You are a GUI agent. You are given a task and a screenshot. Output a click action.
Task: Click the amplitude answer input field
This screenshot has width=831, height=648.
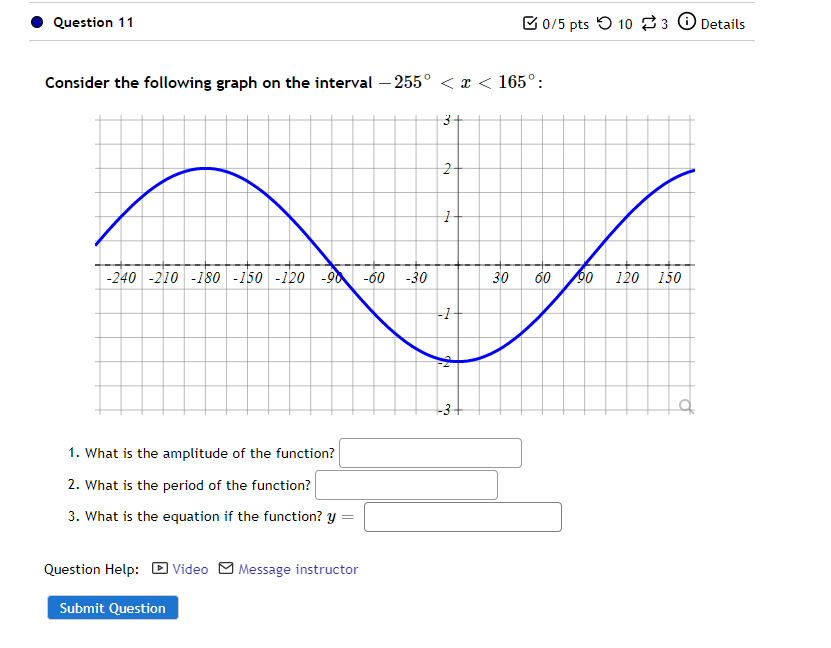(429, 453)
